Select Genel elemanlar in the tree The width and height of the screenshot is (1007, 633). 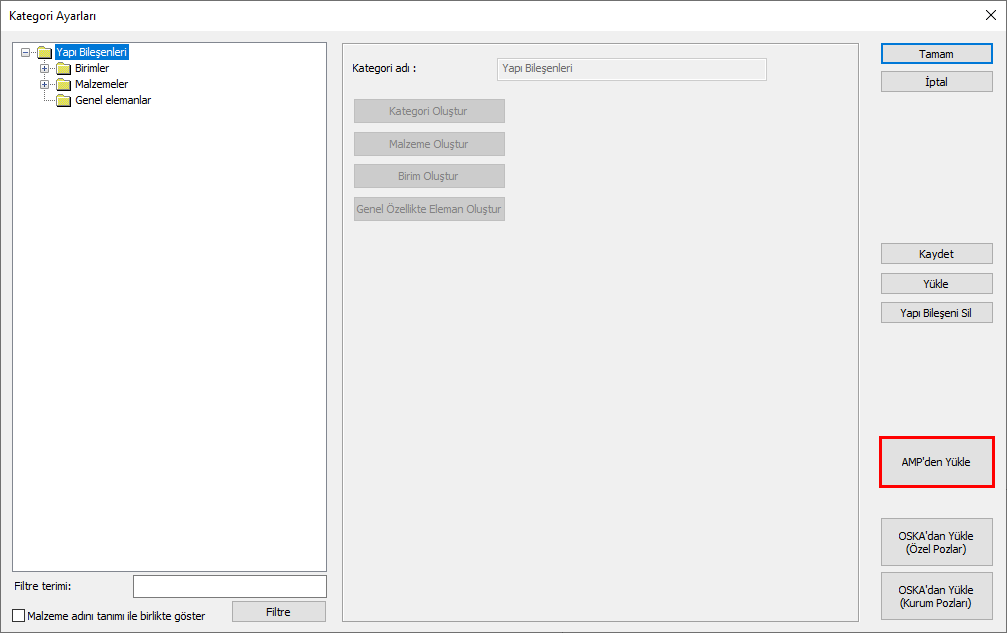(x=113, y=100)
